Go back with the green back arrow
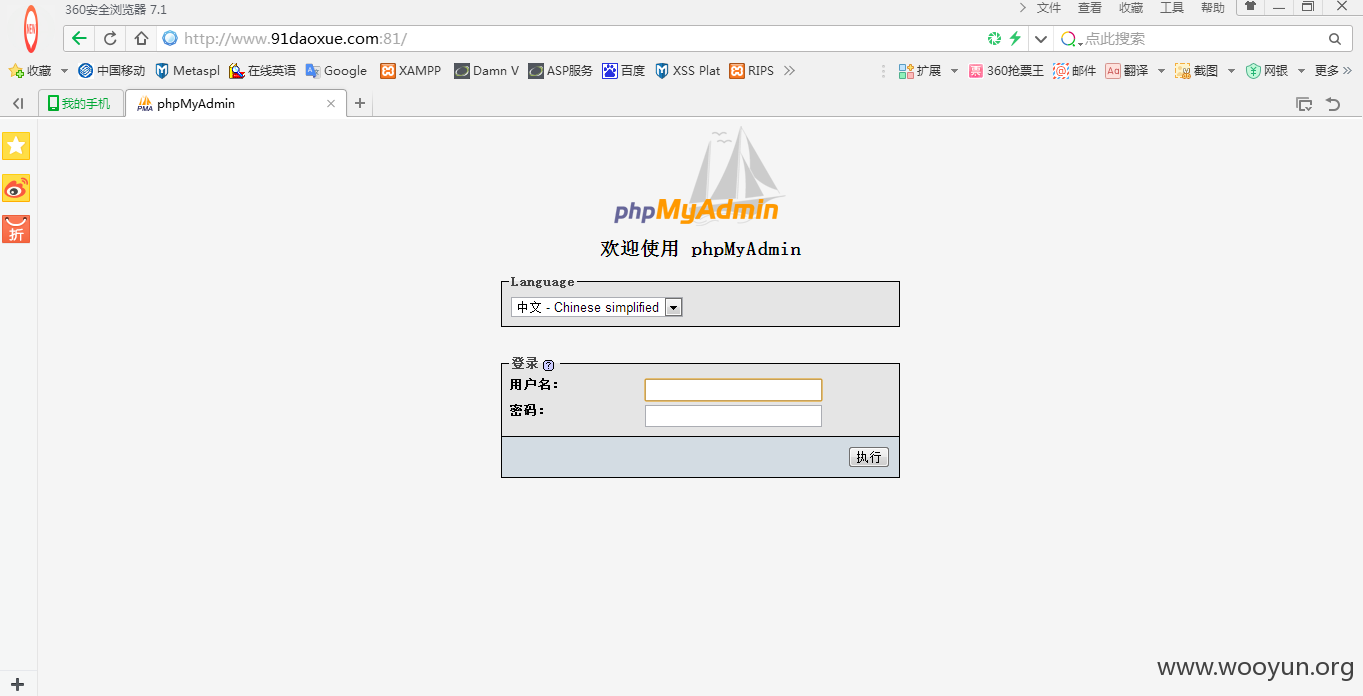This screenshot has height=696, width=1363. coord(80,39)
